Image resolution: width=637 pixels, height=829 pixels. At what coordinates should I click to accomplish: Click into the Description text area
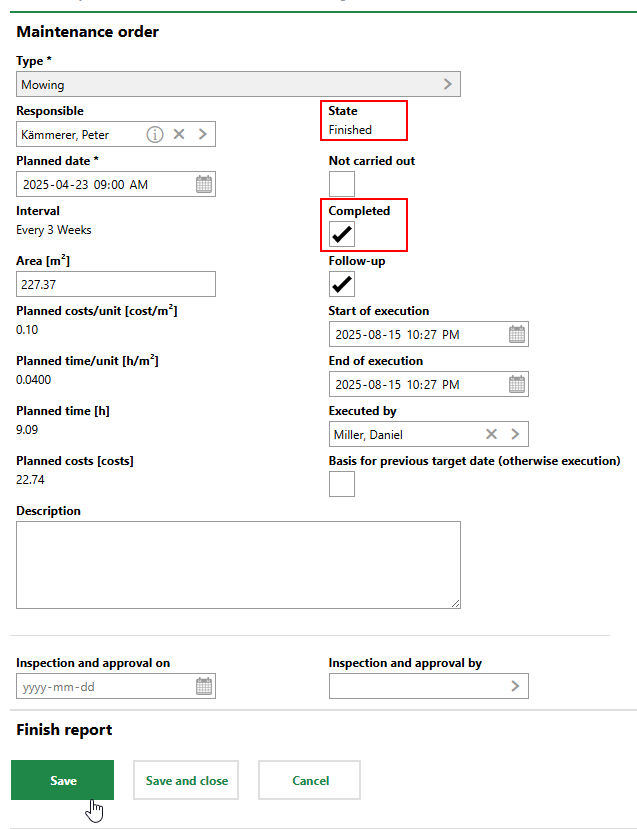[x=238, y=564]
